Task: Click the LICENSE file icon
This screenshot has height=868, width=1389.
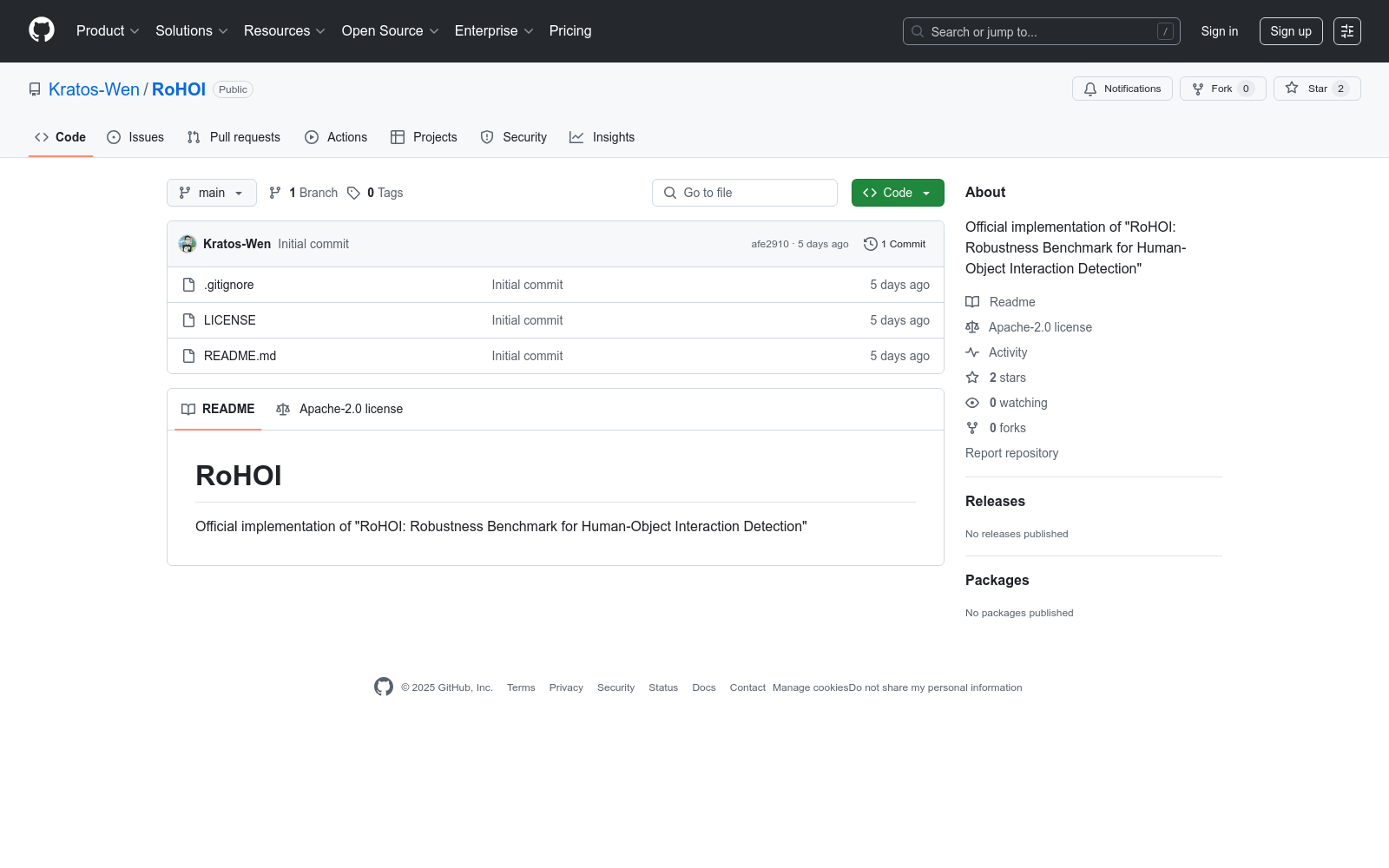Action: (188, 320)
